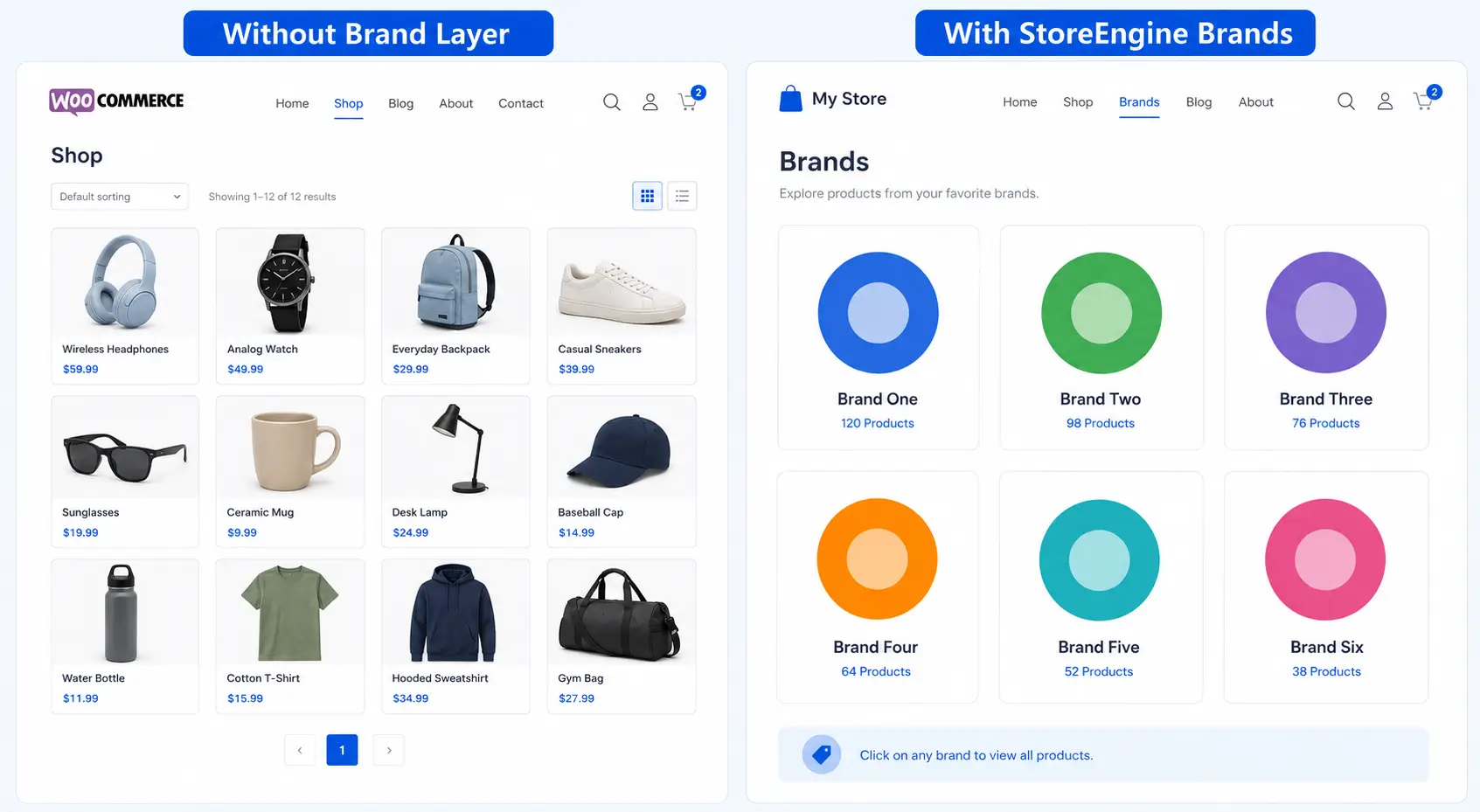Viewport: 1480px width, 812px height.
Task: Open the Default sorting dropdown
Action: (120, 197)
